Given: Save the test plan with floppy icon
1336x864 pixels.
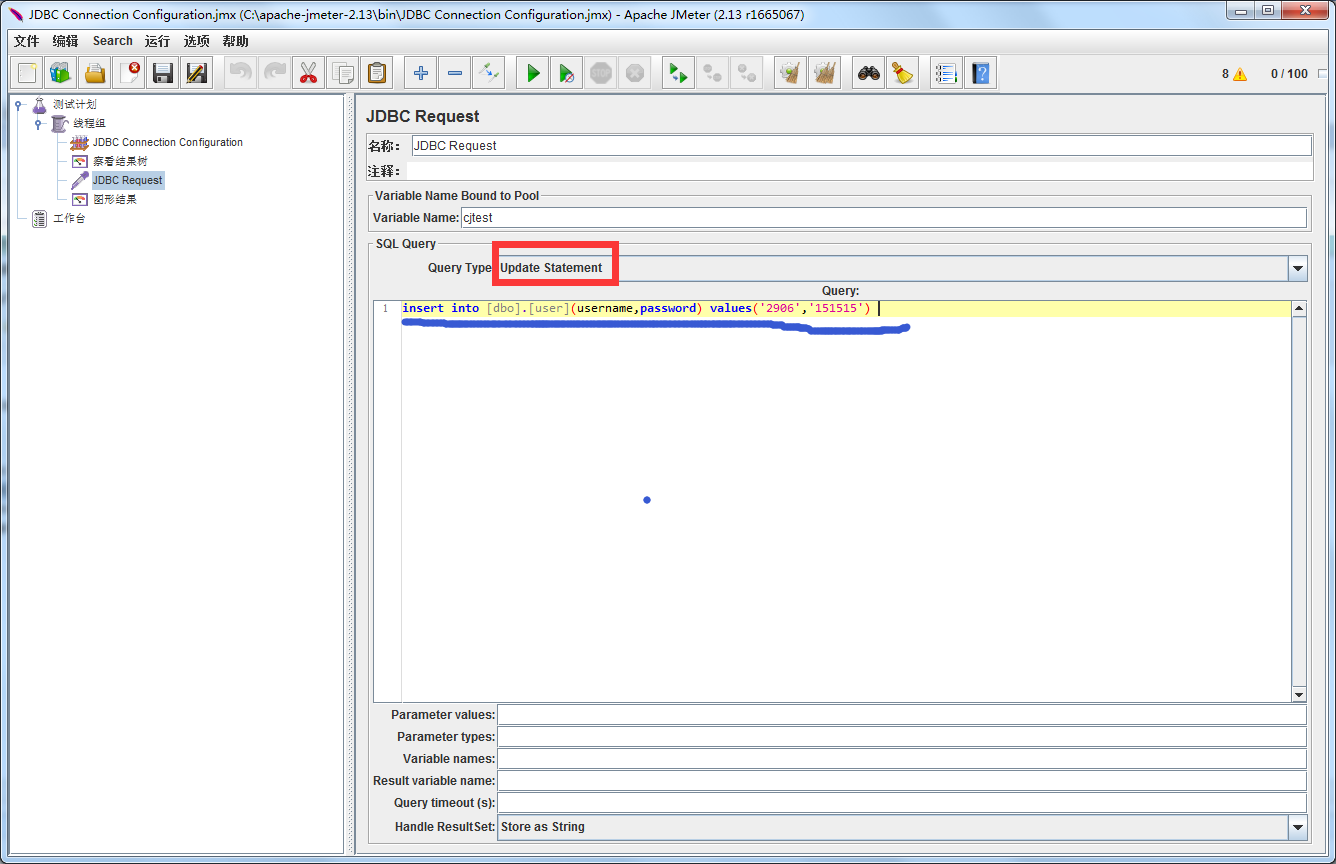Looking at the screenshot, I should pos(163,73).
